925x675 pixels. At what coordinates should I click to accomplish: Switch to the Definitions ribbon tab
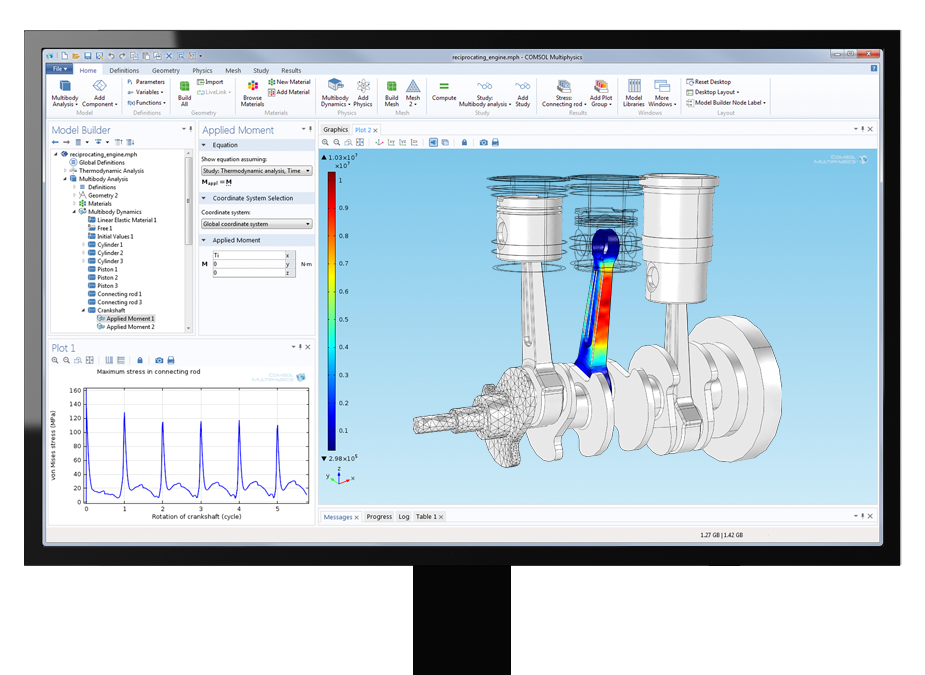click(x=124, y=70)
